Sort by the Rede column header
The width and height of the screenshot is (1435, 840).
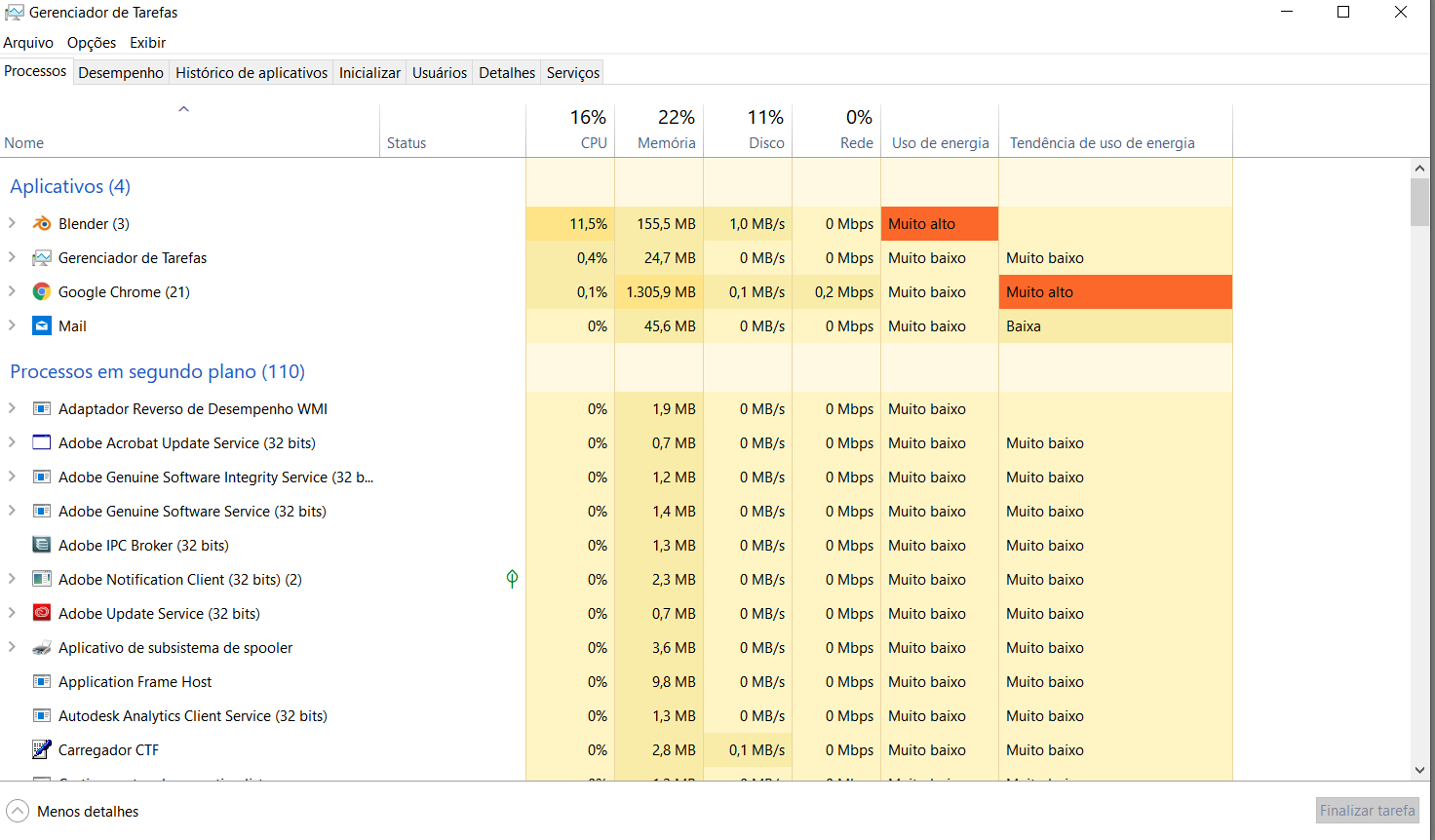tap(836, 131)
